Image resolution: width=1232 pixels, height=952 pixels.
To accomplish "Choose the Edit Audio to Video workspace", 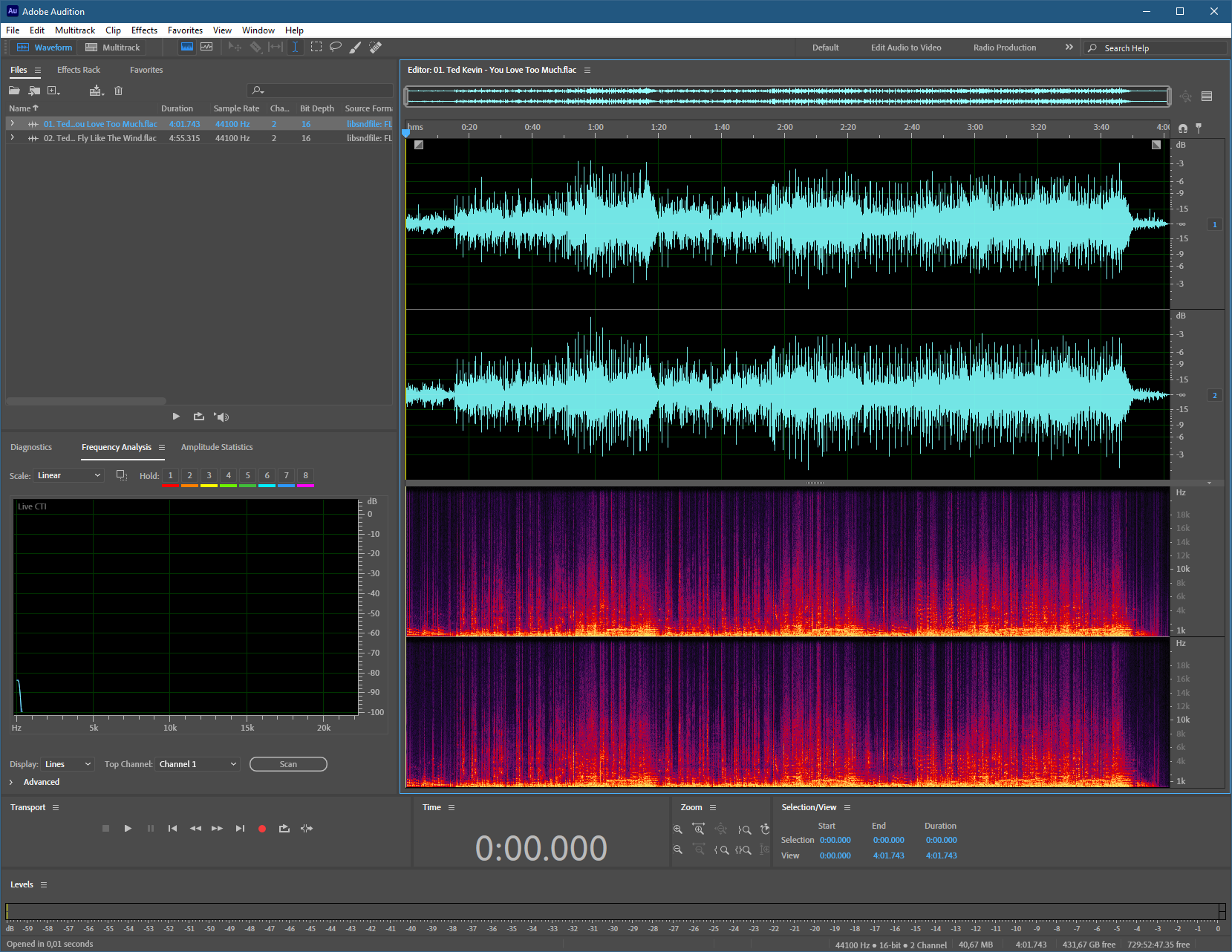I will [x=906, y=48].
